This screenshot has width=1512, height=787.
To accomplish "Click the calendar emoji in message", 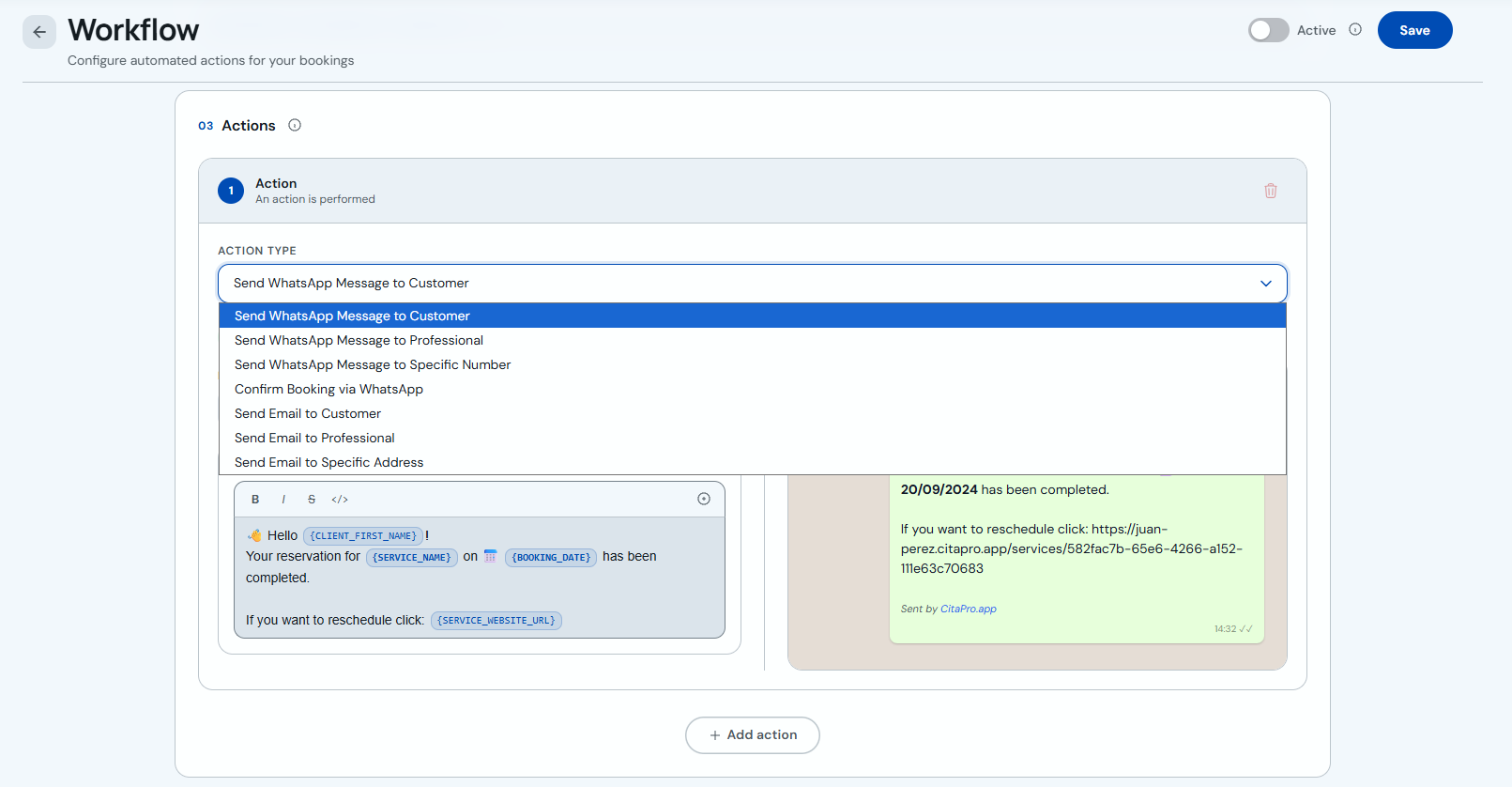I will pos(490,556).
